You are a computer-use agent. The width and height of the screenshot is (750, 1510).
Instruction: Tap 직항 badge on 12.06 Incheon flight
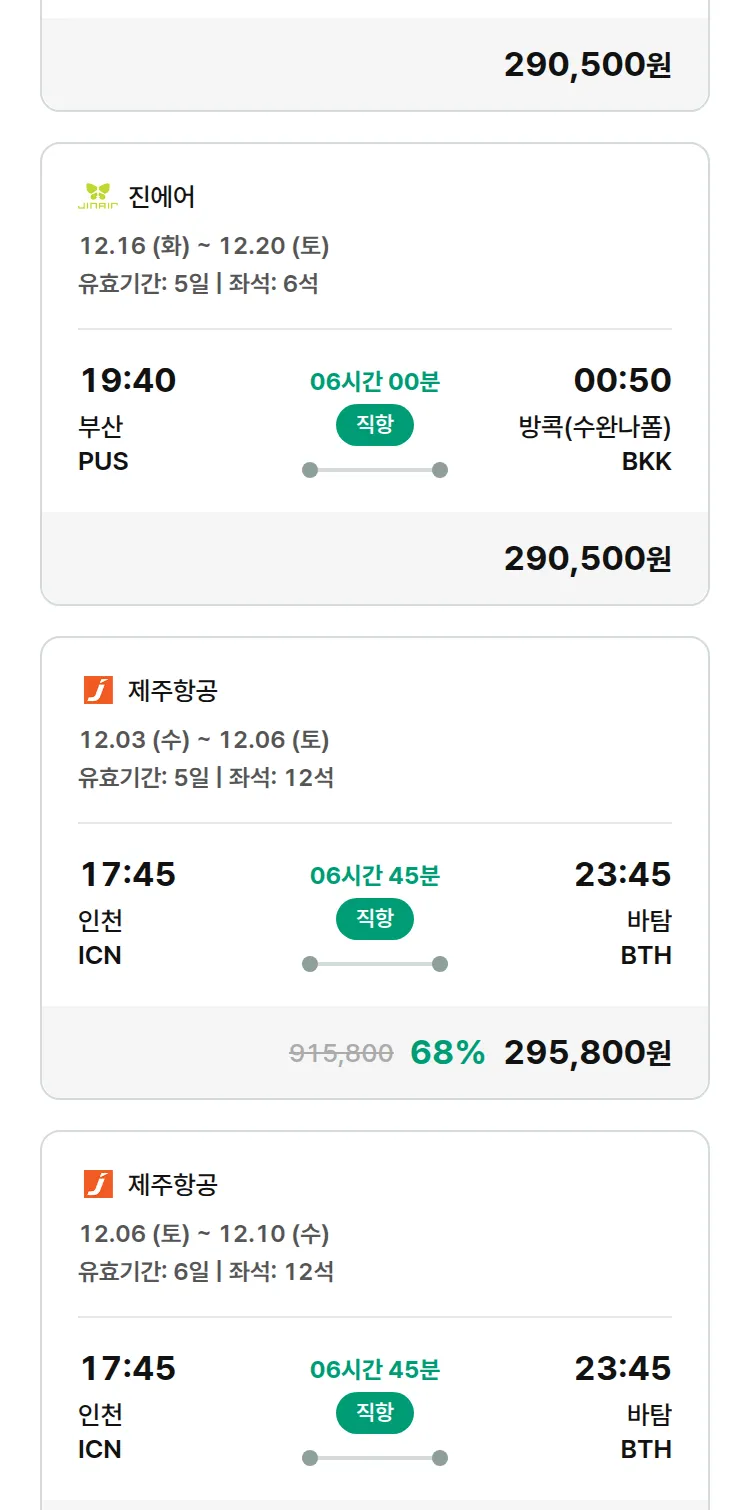(375, 1413)
